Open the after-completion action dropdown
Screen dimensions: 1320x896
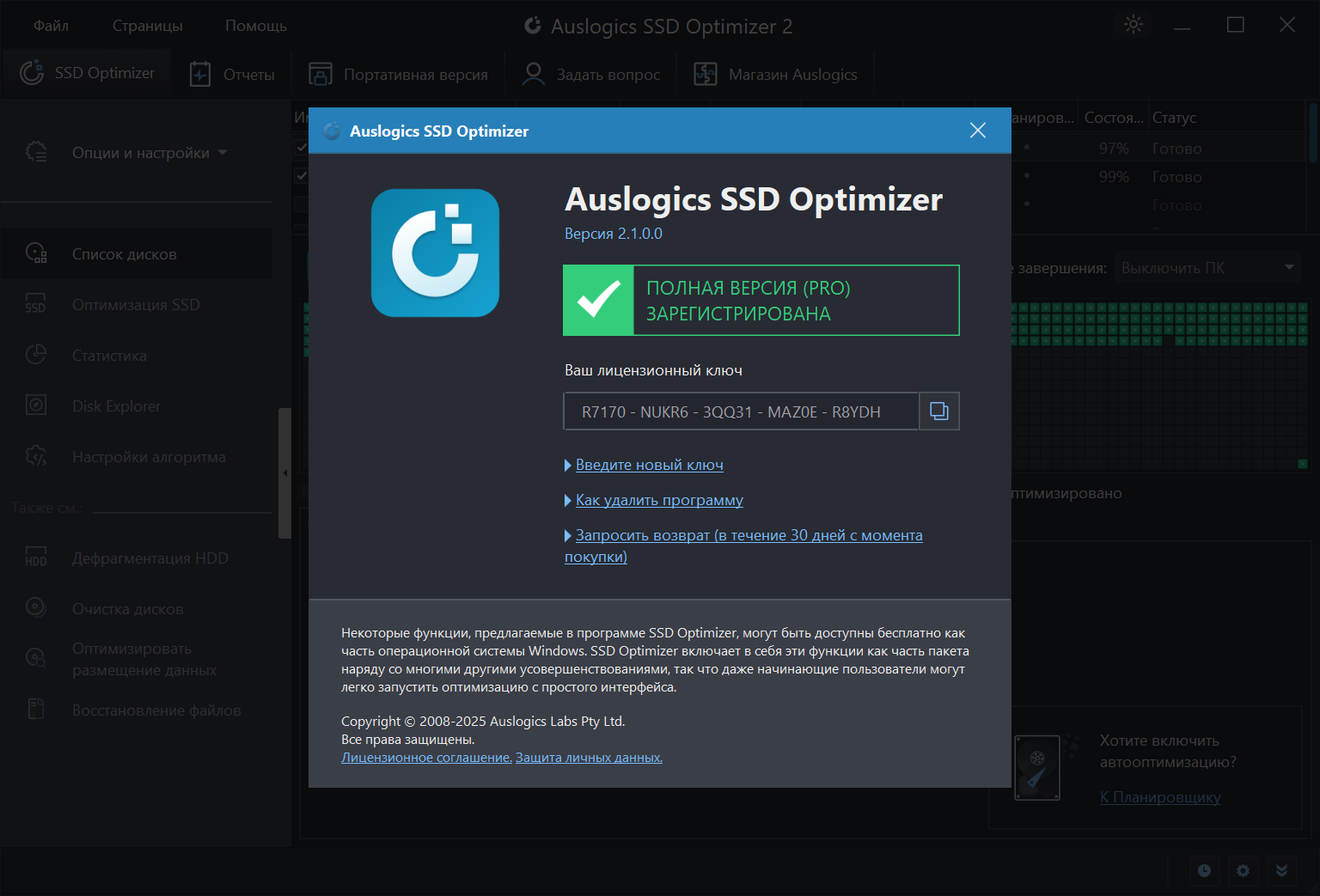tap(1207, 268)
